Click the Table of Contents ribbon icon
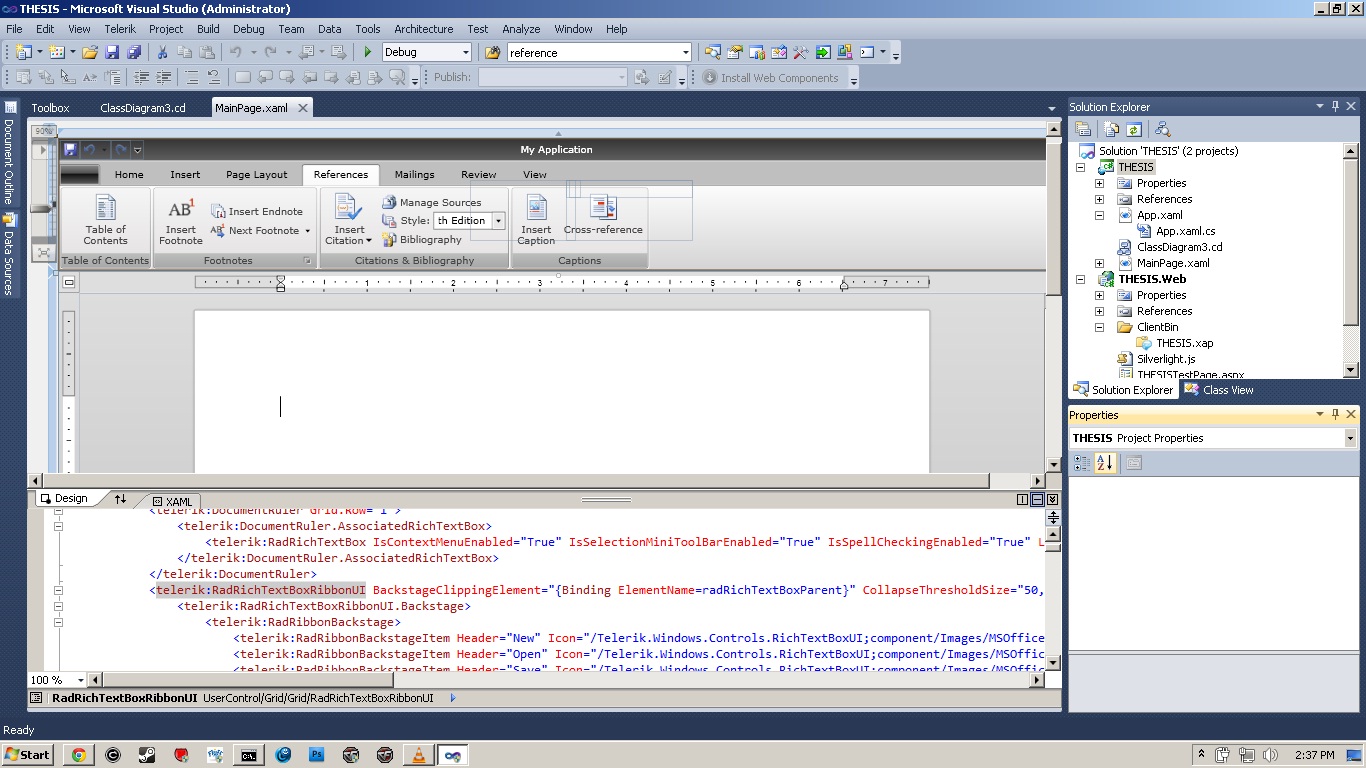Viewport: 1366px width, 768px height. click(x=105, y=208)
